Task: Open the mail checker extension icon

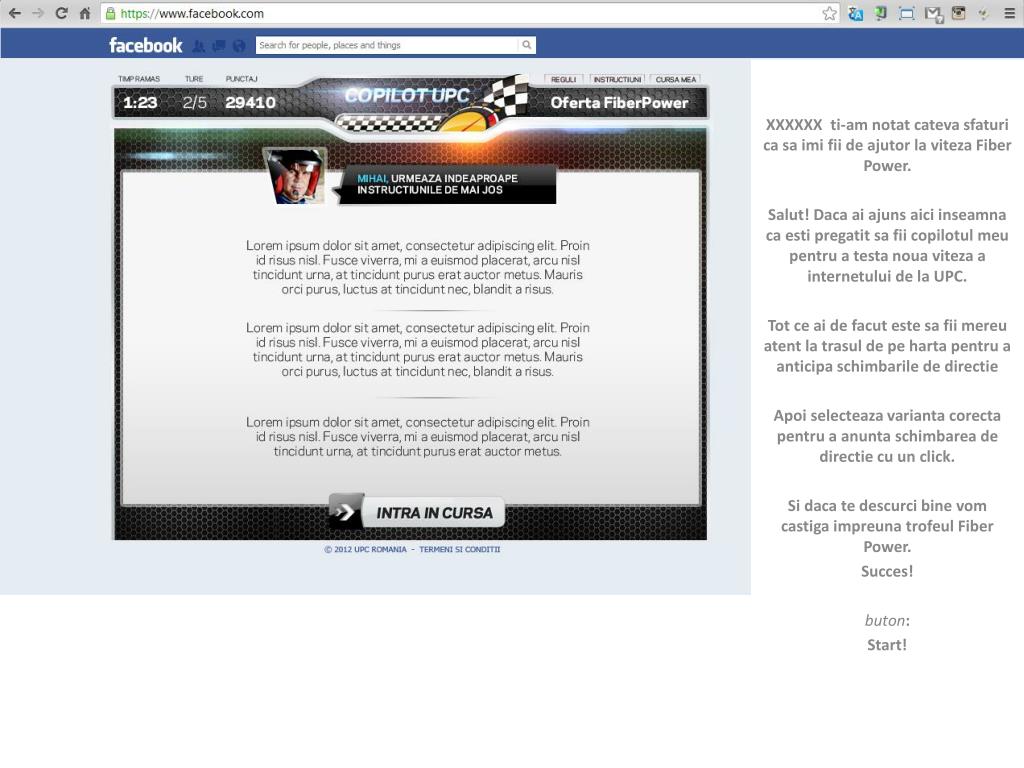Action: [933, 14]
